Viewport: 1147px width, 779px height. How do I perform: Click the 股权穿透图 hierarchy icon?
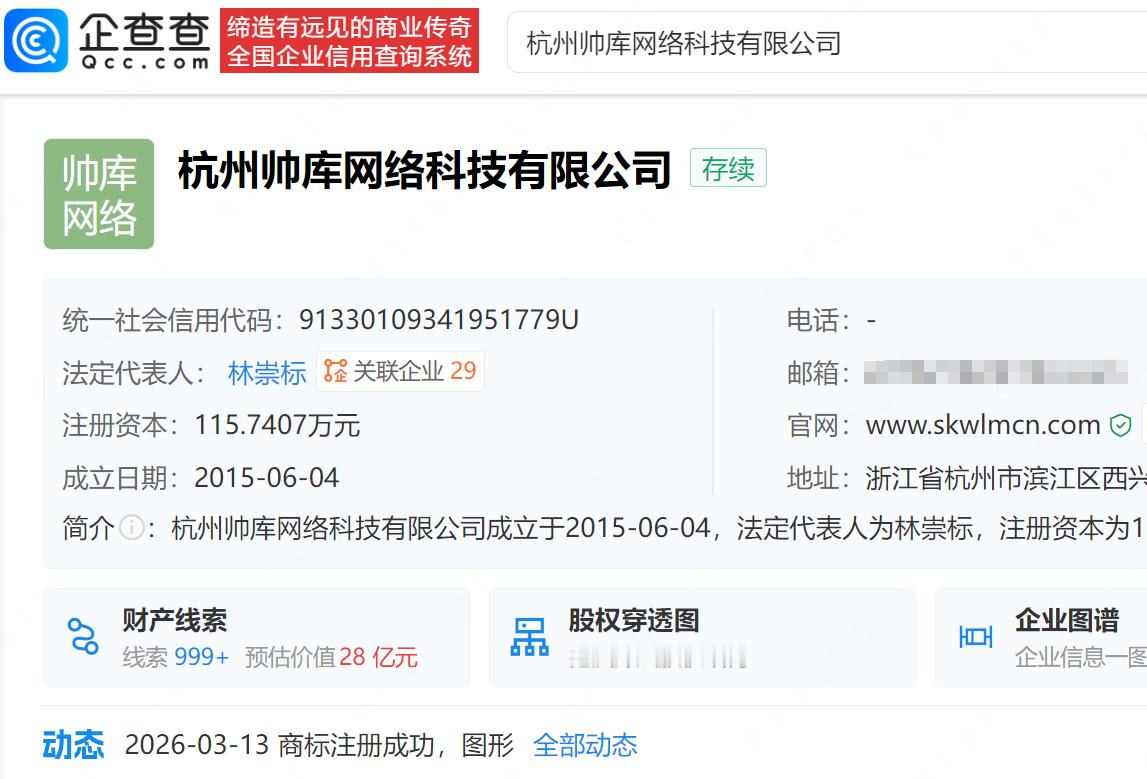(530, 636)
